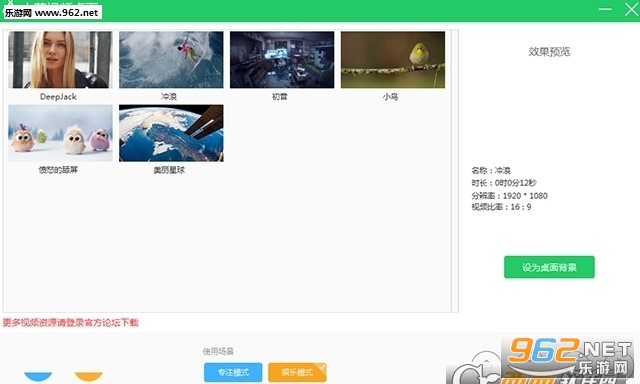Click the 美丽星球 caption text

coord(169,170)
